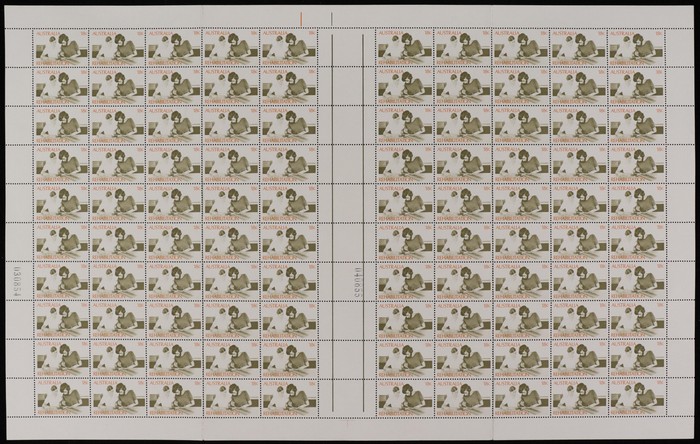Click the left orange registration mark at top
This screenshot has height=444, width=700.
tap(302, 19)
